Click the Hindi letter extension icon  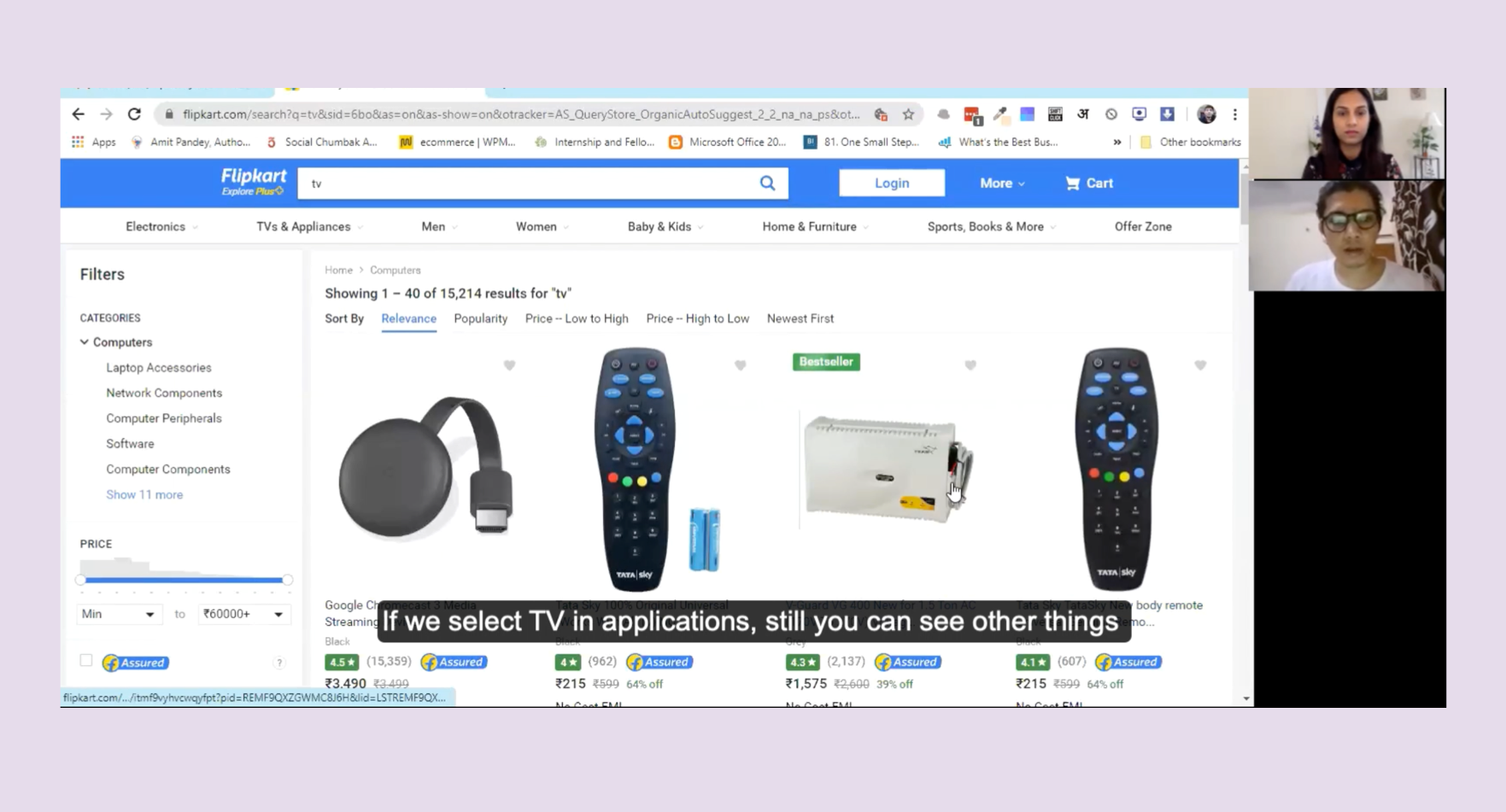[1083, 114]
